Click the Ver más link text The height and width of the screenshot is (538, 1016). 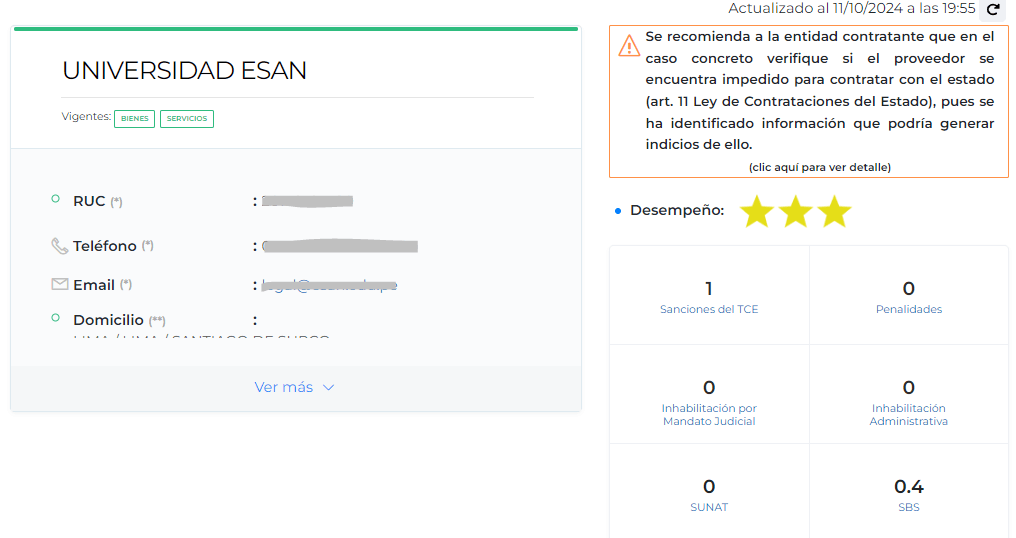click(x=284, y=387)
